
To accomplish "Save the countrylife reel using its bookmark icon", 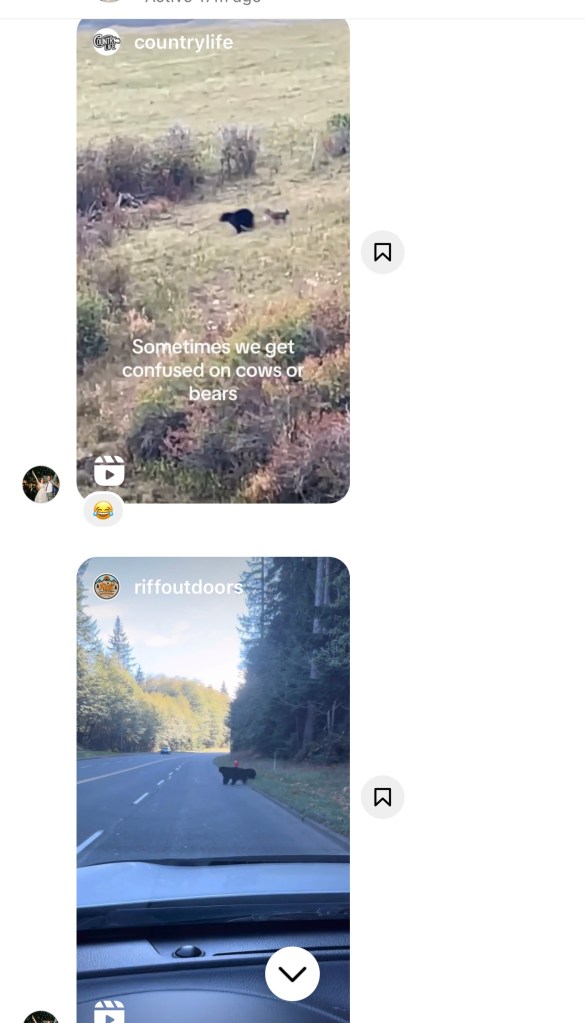I will point(382,252).
